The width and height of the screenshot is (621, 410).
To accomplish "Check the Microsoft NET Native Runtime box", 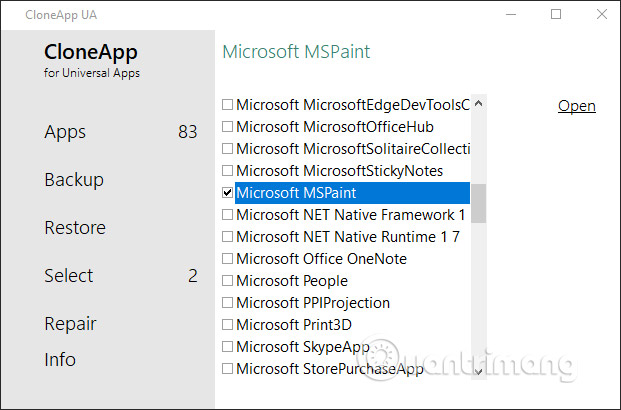I will (227, 237).
